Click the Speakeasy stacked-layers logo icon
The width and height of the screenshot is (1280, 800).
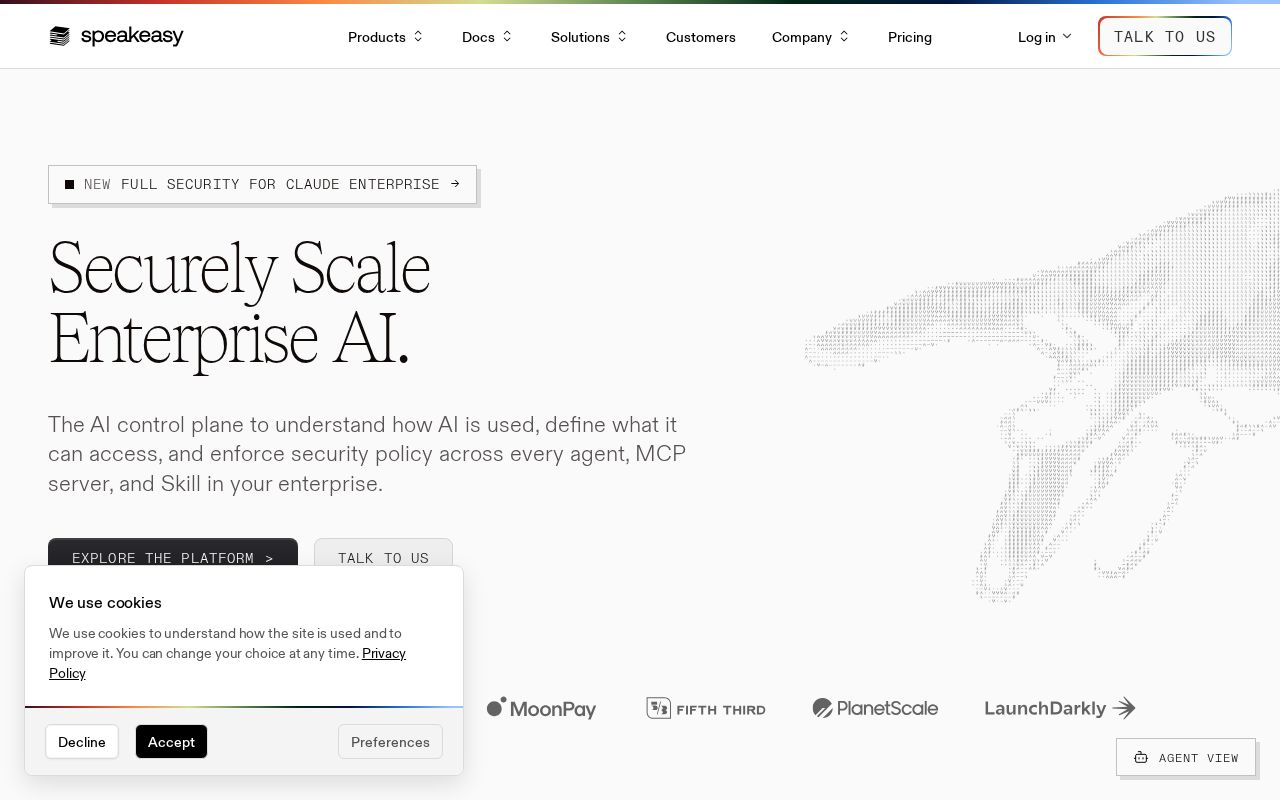pyautogui.click(x=60, y=37)
